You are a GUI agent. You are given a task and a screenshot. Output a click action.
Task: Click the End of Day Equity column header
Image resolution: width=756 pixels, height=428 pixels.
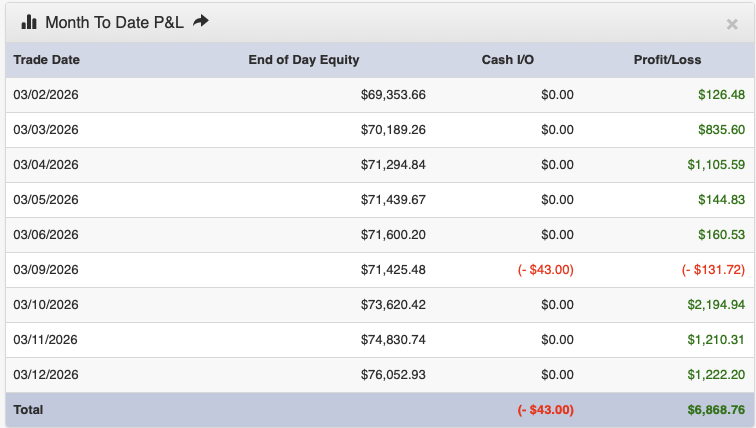tap(304, 60)
